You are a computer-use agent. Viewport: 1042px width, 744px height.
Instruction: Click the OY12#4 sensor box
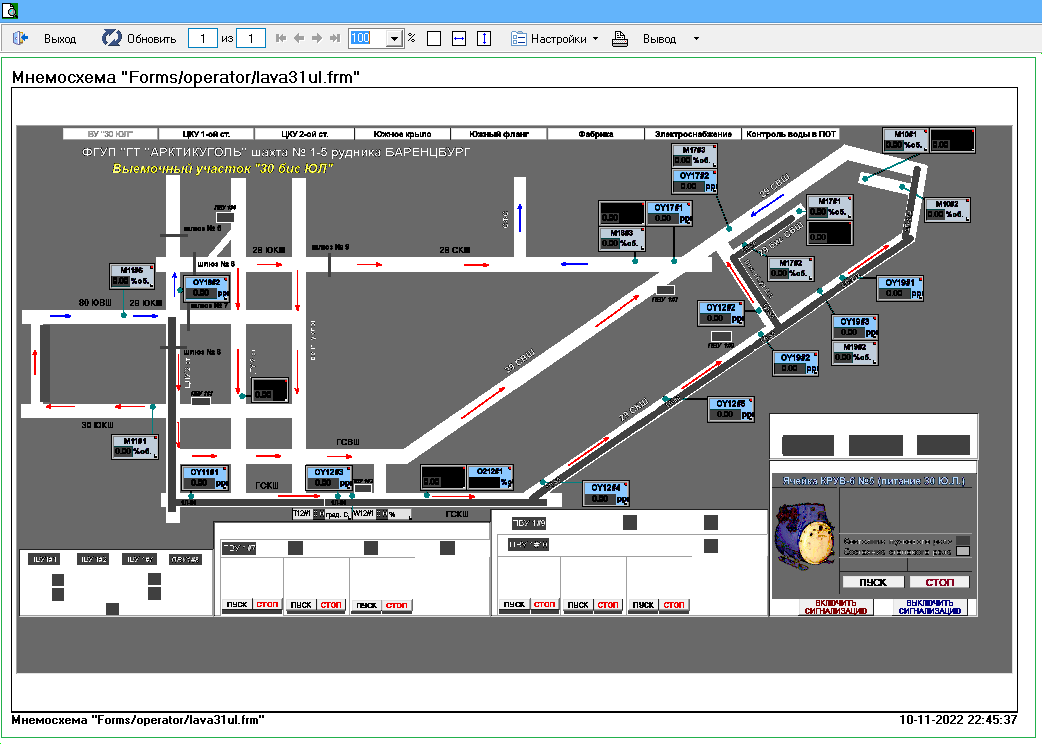point(605,493)
